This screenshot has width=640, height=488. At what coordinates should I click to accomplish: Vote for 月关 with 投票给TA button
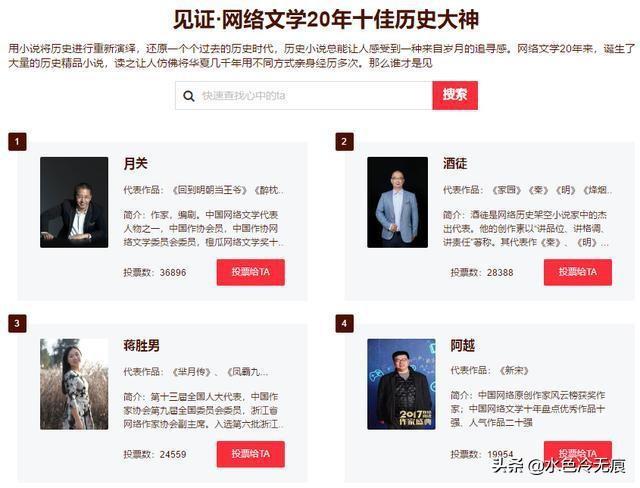251,272
